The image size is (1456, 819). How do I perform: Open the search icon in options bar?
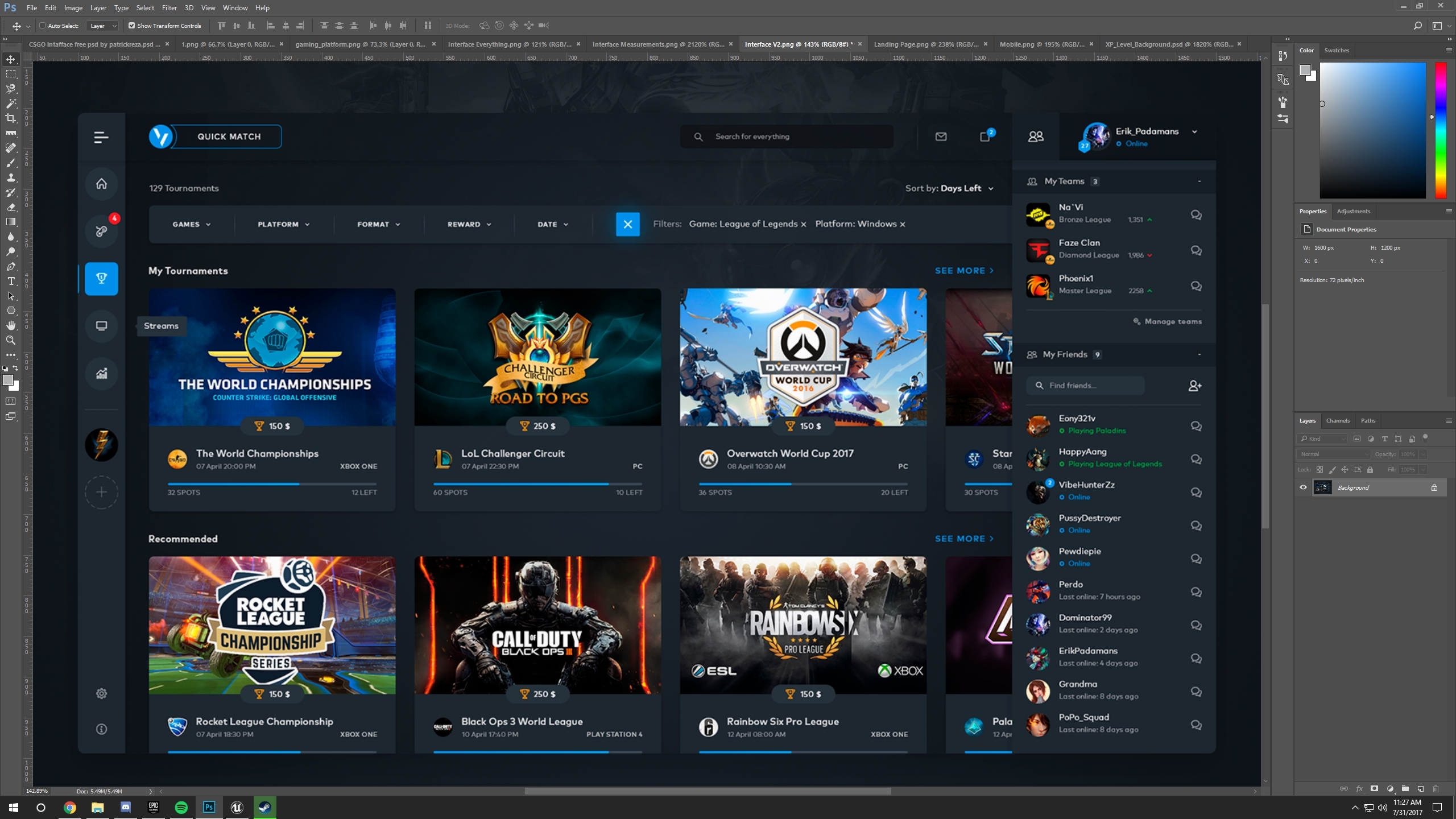coord(1418,26)
